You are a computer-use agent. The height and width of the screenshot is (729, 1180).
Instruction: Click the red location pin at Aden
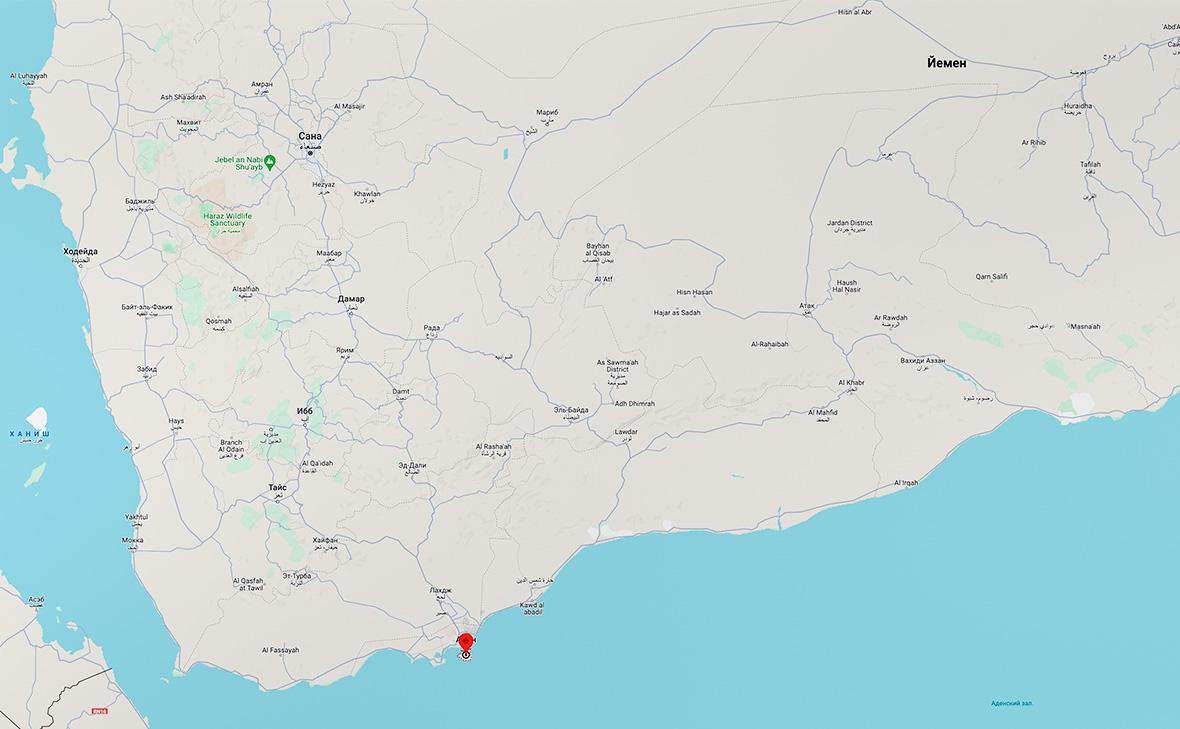coord(466,642)
